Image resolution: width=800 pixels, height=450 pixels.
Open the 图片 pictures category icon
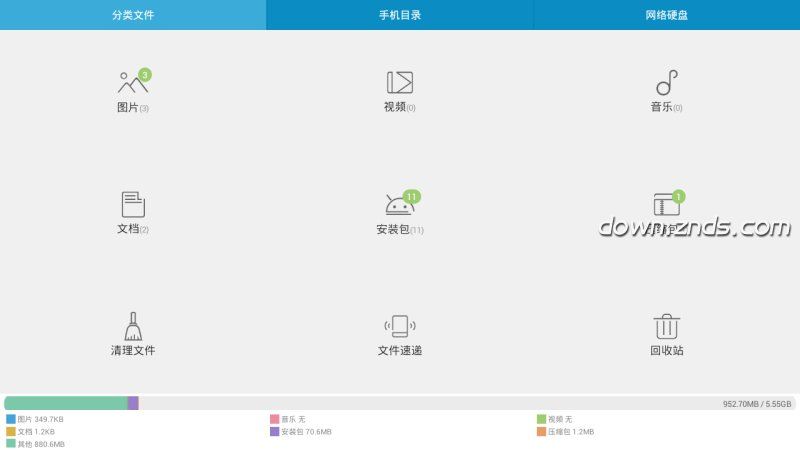click(x=133, y=83)
